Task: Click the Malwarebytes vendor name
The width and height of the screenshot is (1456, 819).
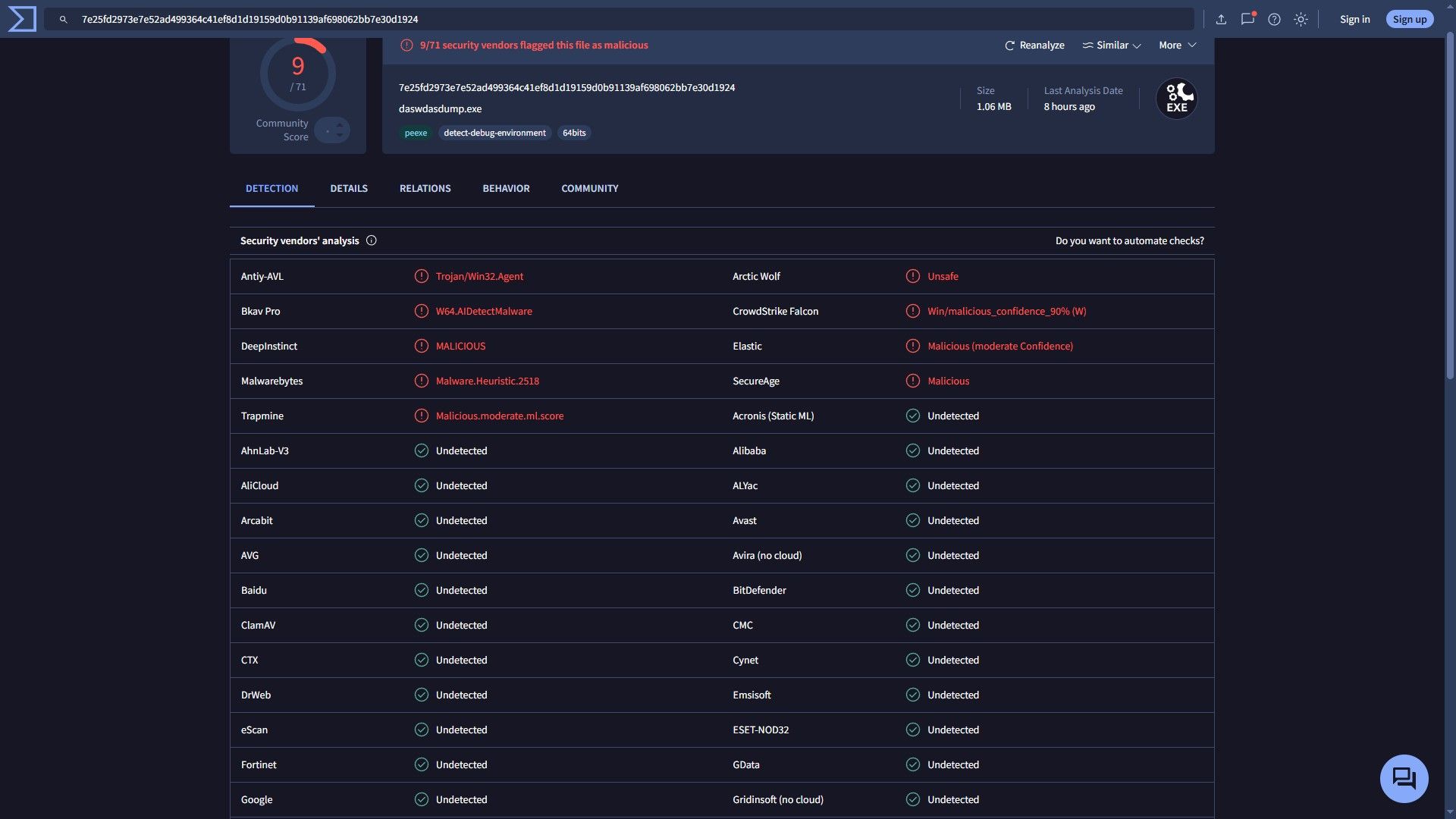Action: [x=271, y=381]
